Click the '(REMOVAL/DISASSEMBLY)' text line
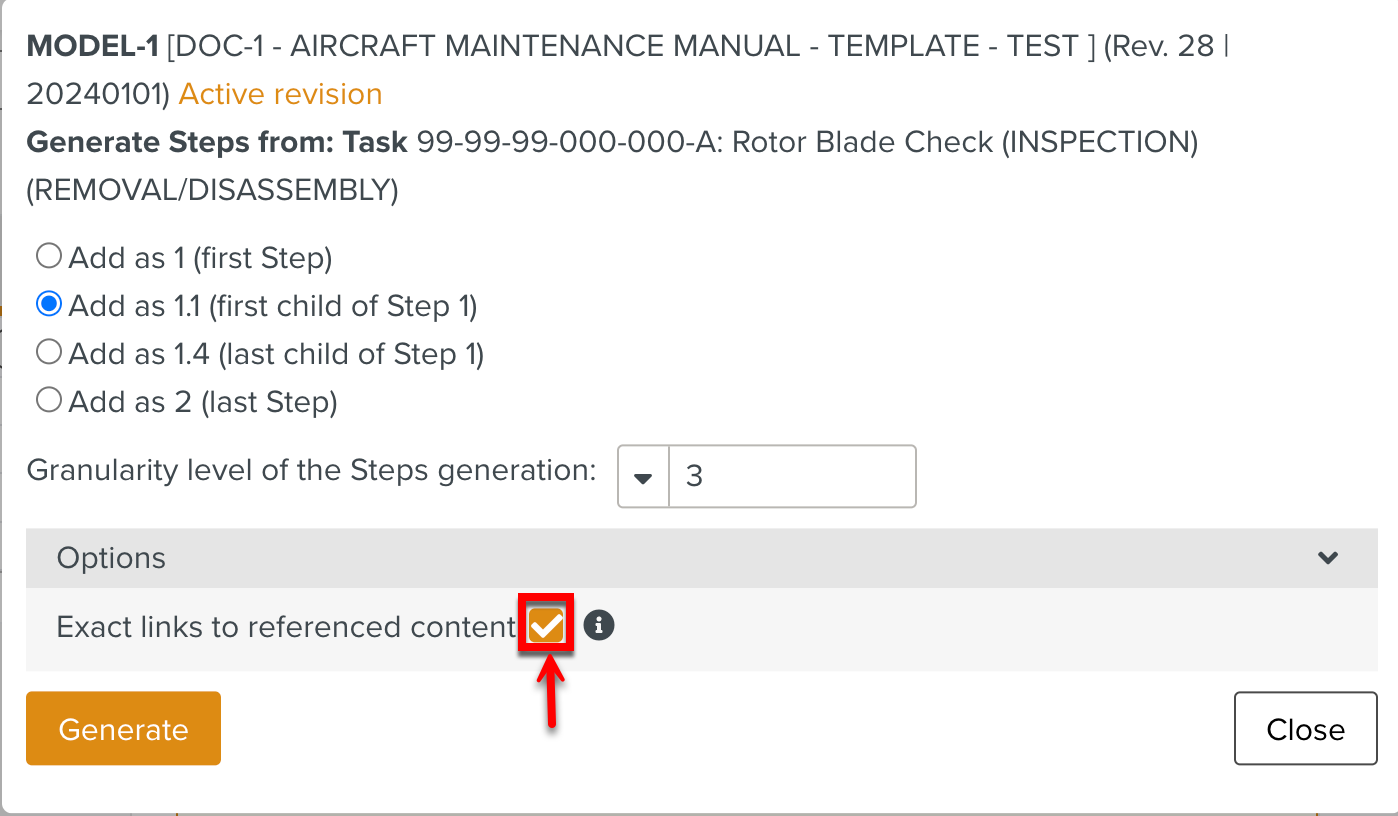 click(x=212, y=190)
